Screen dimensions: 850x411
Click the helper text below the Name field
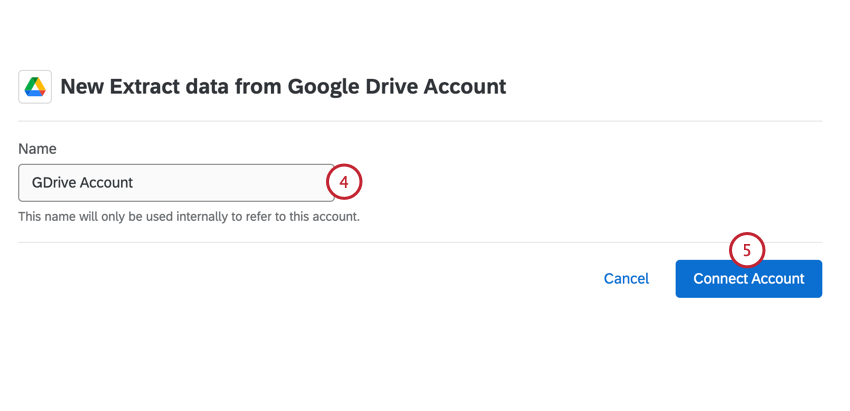189,216
